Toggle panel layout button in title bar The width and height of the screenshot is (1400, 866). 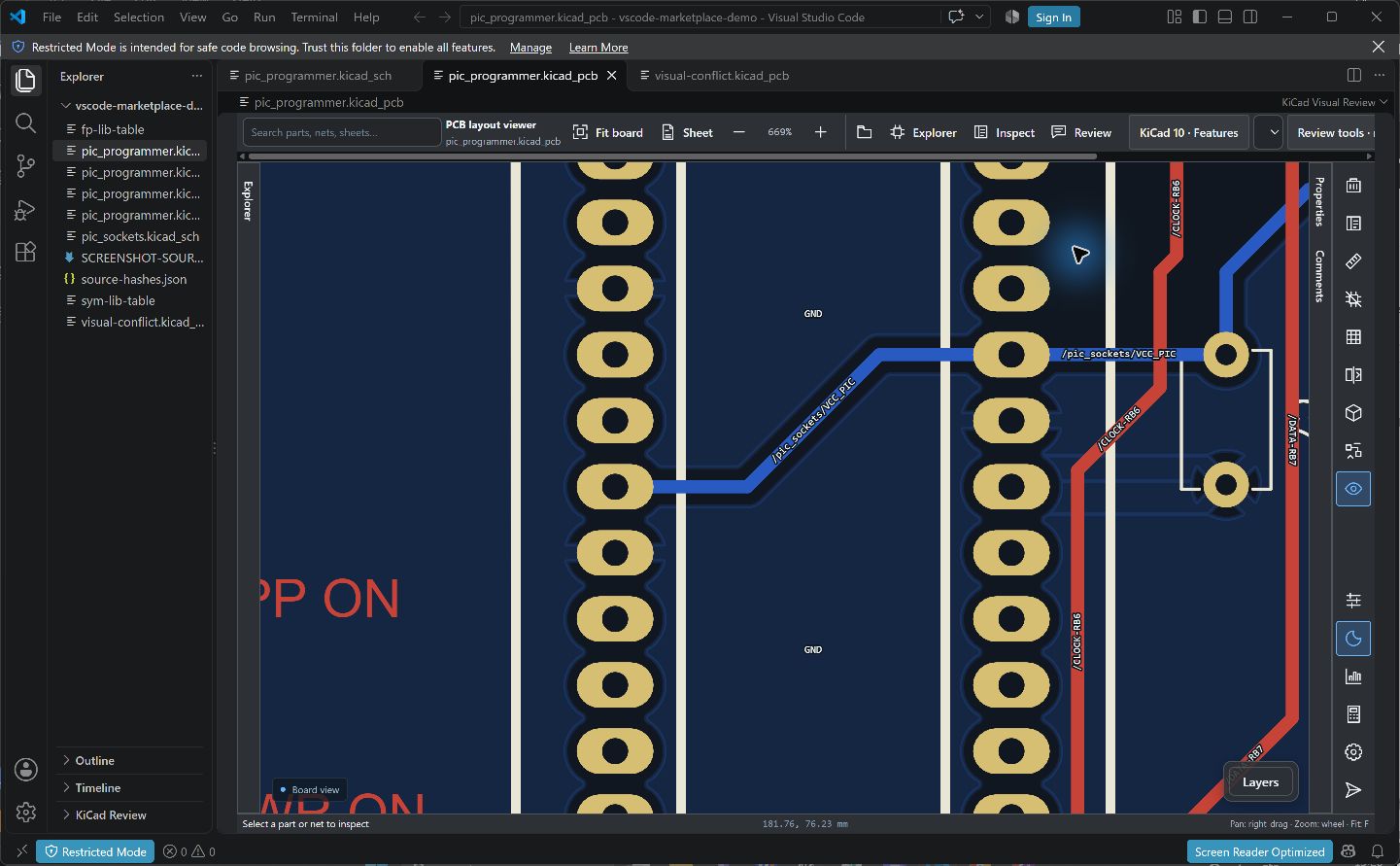click(1225, 17)
